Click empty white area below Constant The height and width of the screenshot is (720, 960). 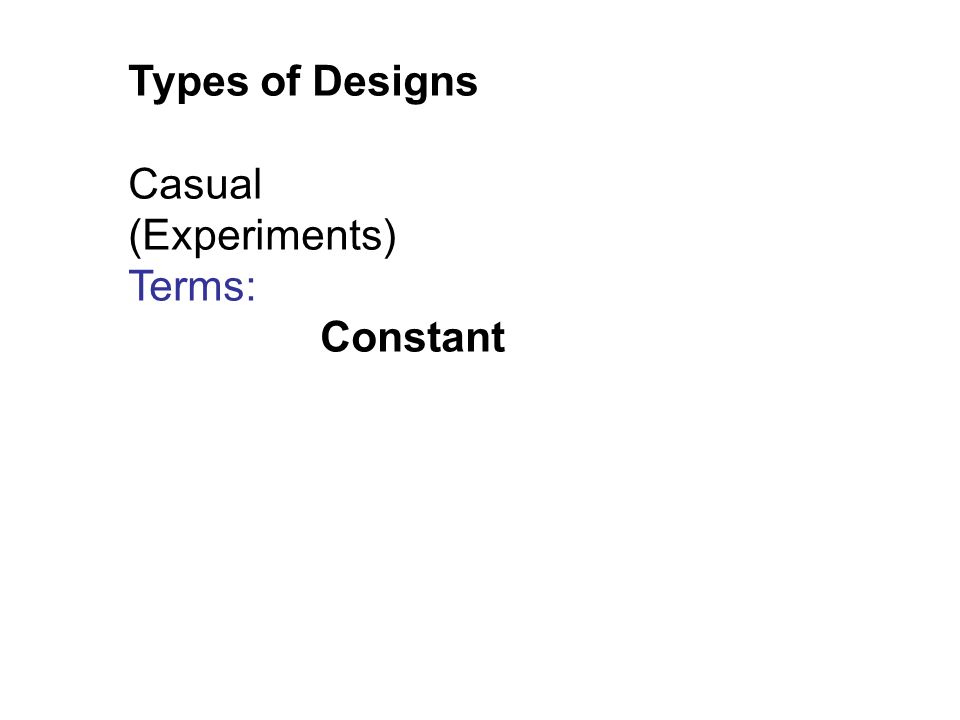pyautogui.click(x=413, y=490)
